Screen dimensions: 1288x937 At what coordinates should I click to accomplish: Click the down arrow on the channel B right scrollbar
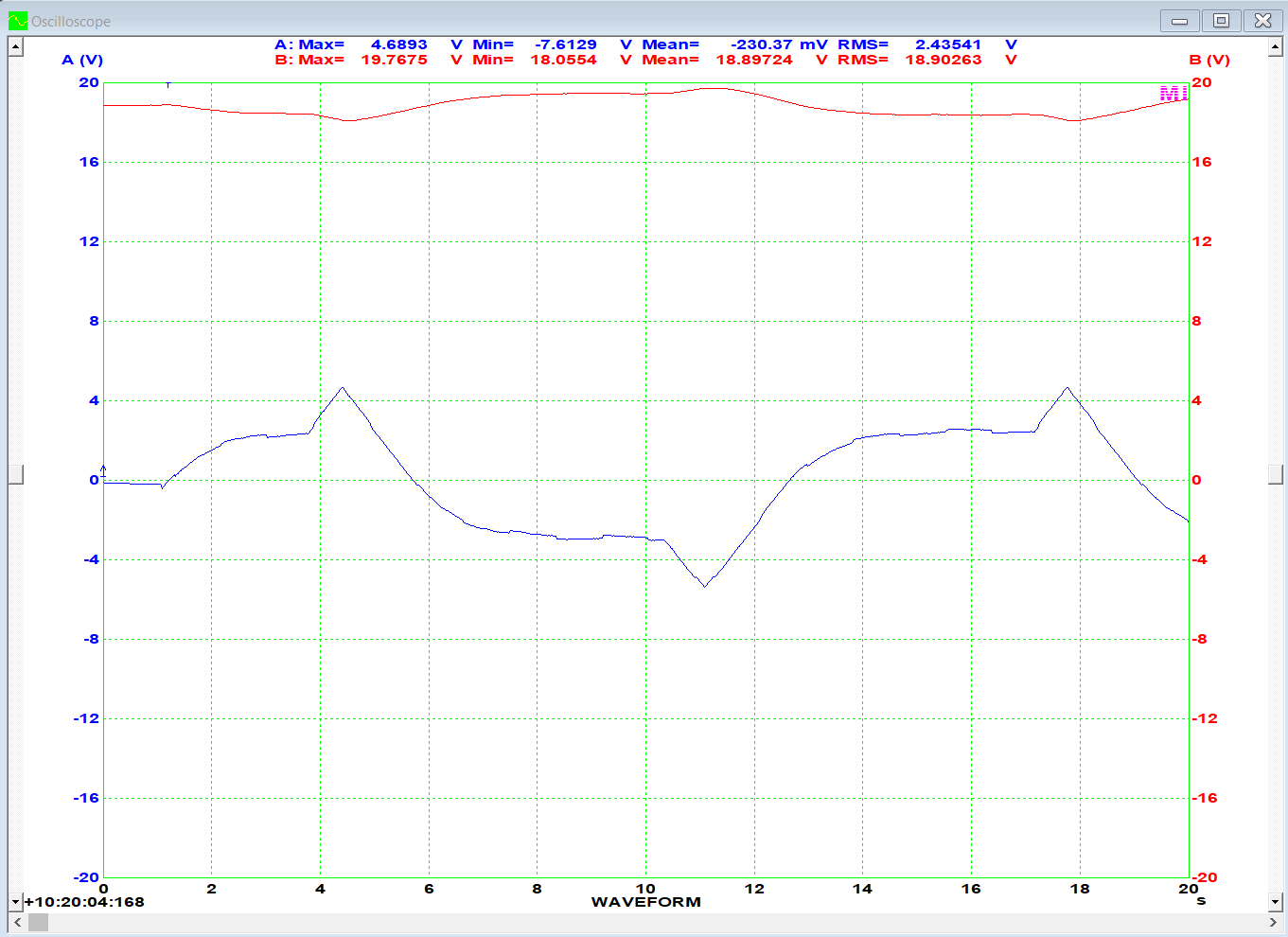point(1275,903)
